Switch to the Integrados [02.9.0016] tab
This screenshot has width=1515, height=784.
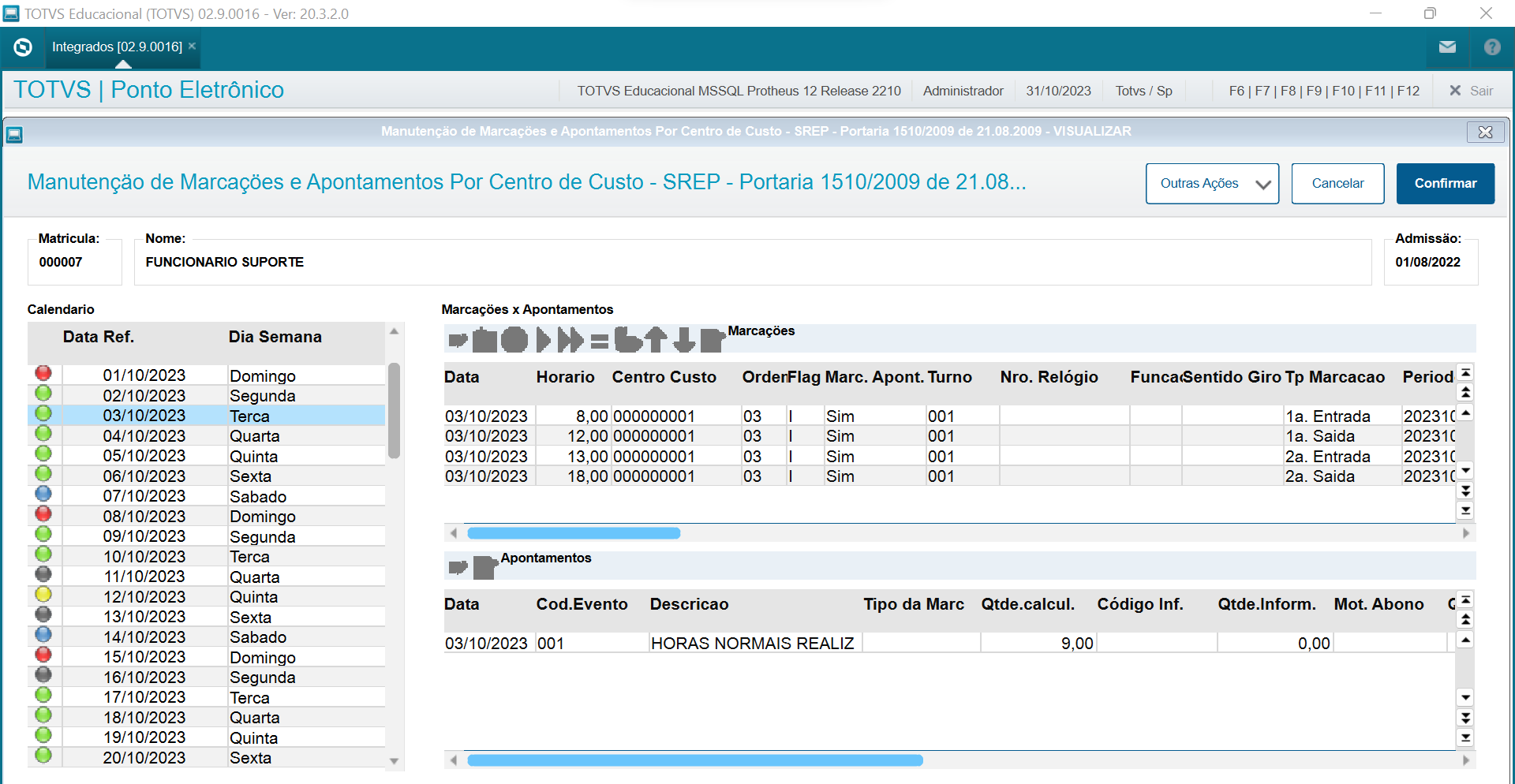point(117,47)
